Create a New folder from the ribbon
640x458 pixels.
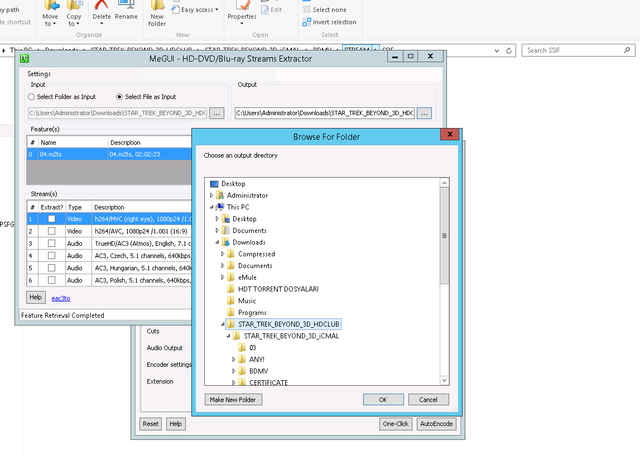coord(157,13)
